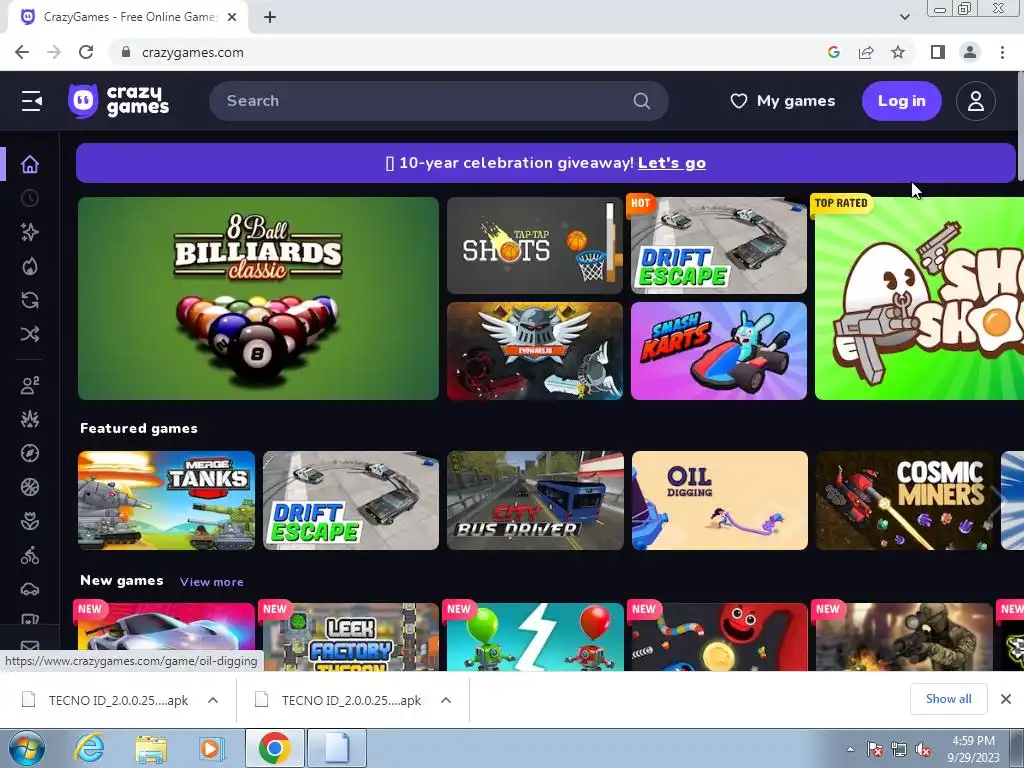
Task: Open the Adventure compass category icon
Action: (30, 453)
